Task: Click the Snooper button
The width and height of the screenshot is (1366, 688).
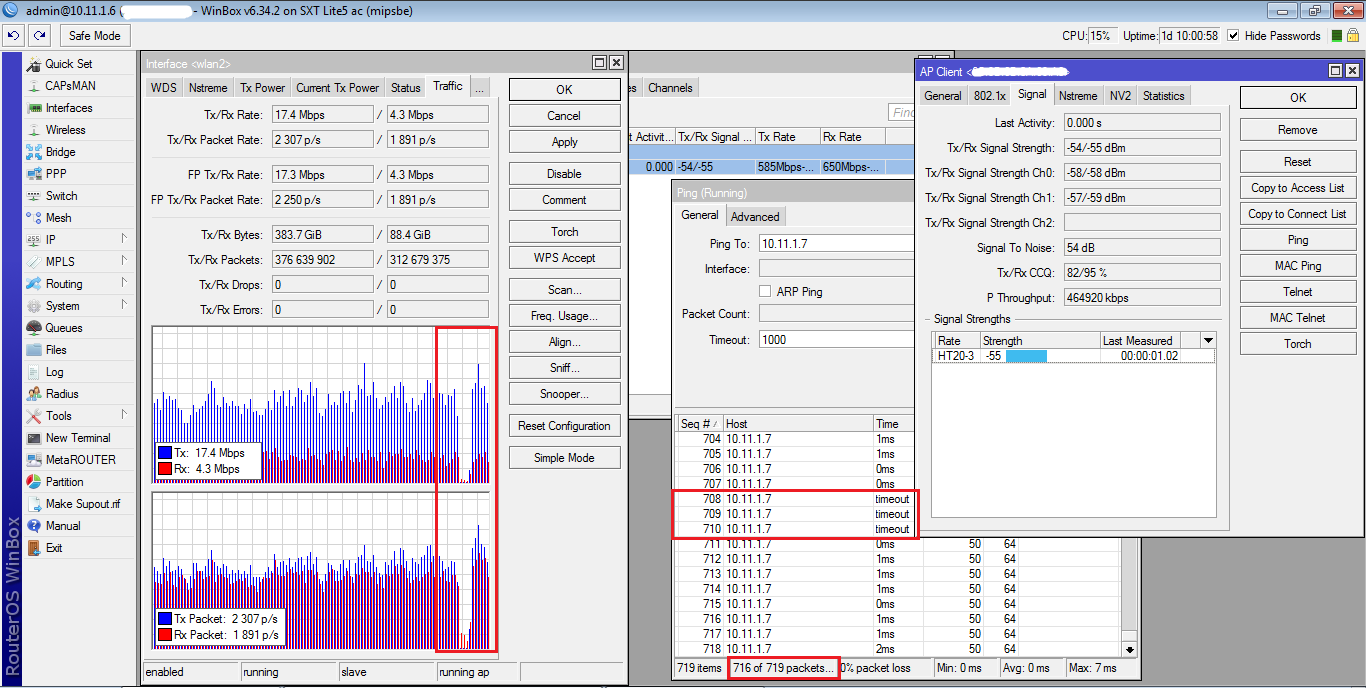Action: pyautogui.click(x=564, y=393)
